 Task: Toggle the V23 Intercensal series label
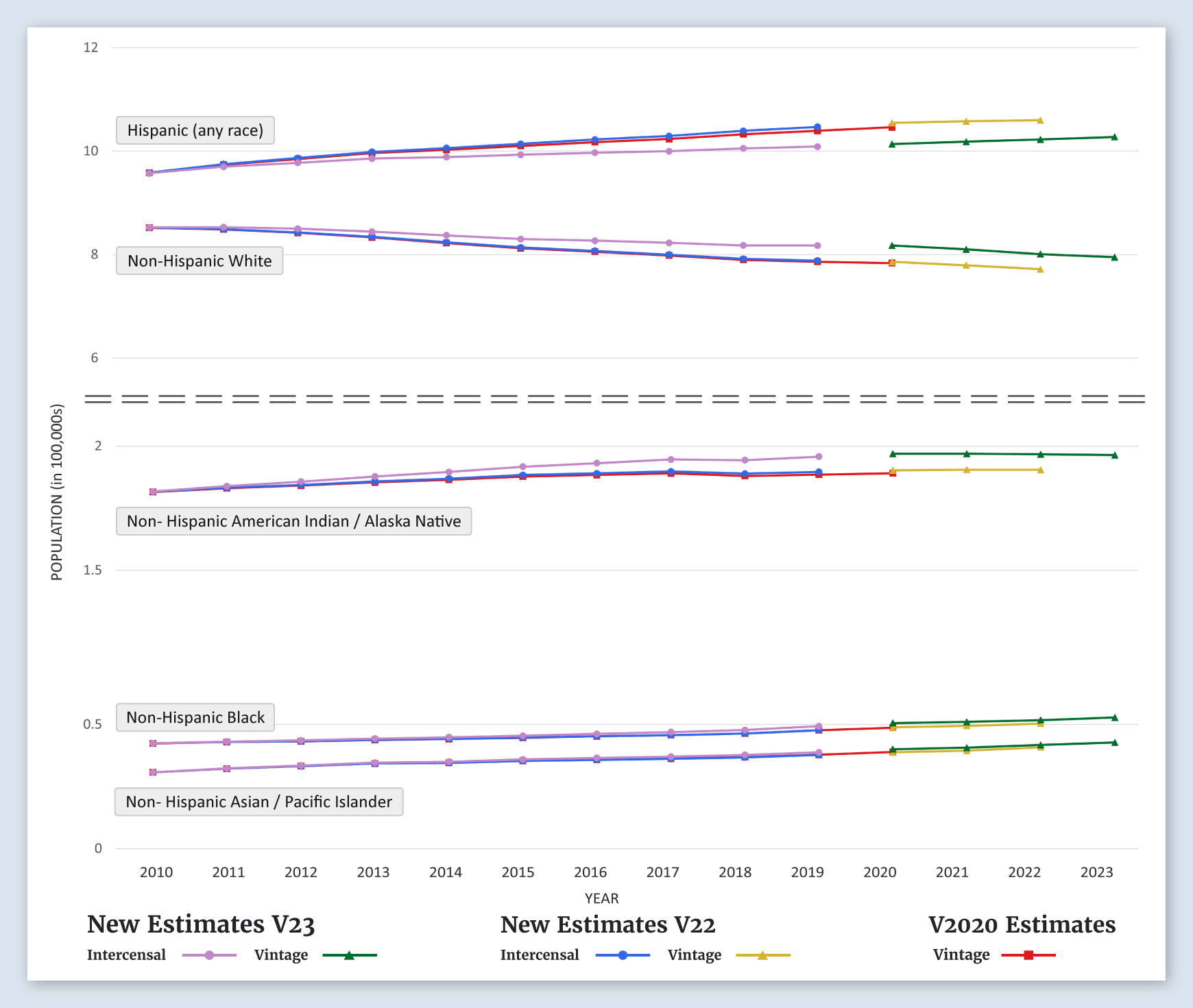[x=127, y=955]
